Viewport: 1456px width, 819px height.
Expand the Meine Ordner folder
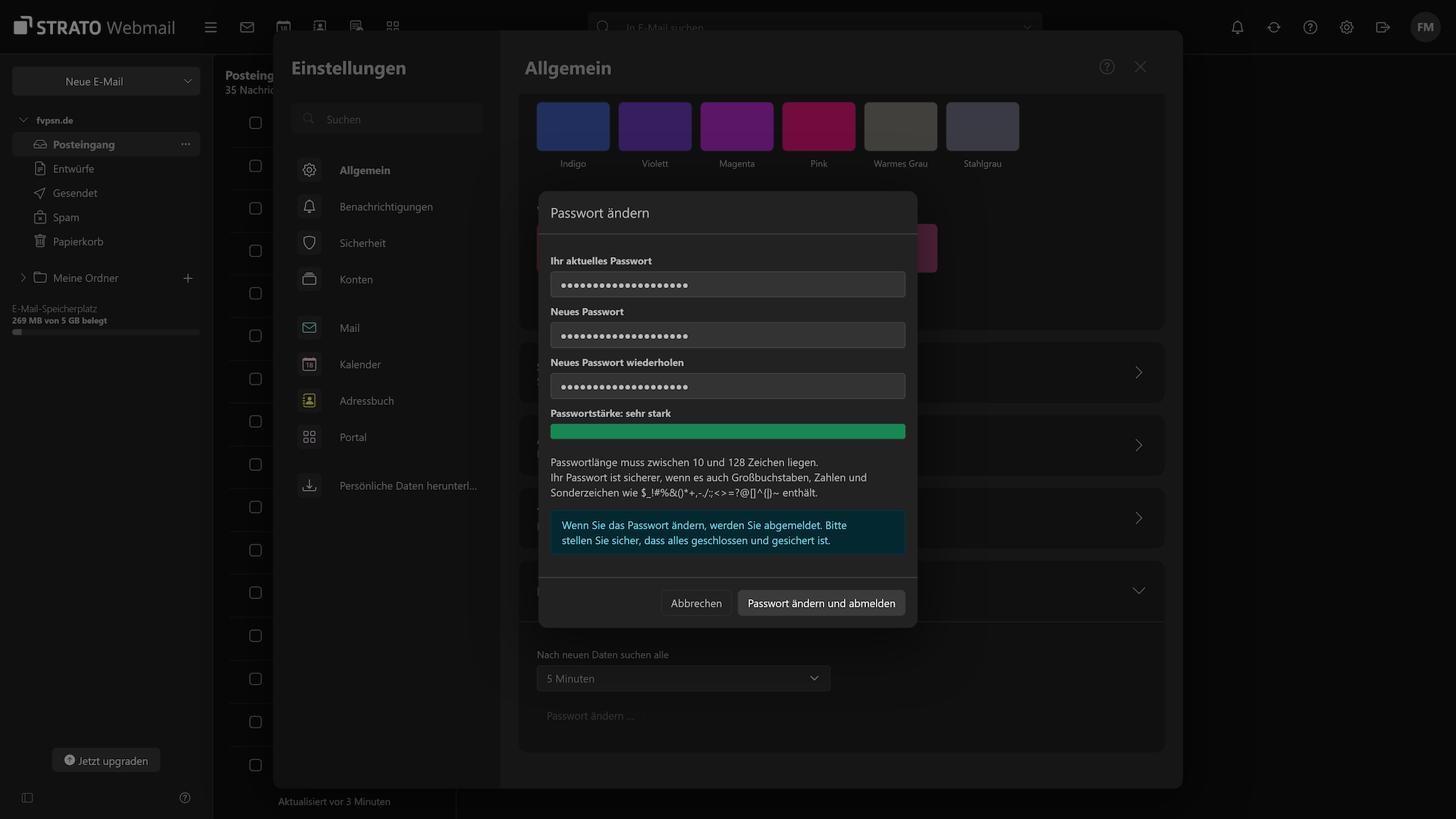pos(24,278)
